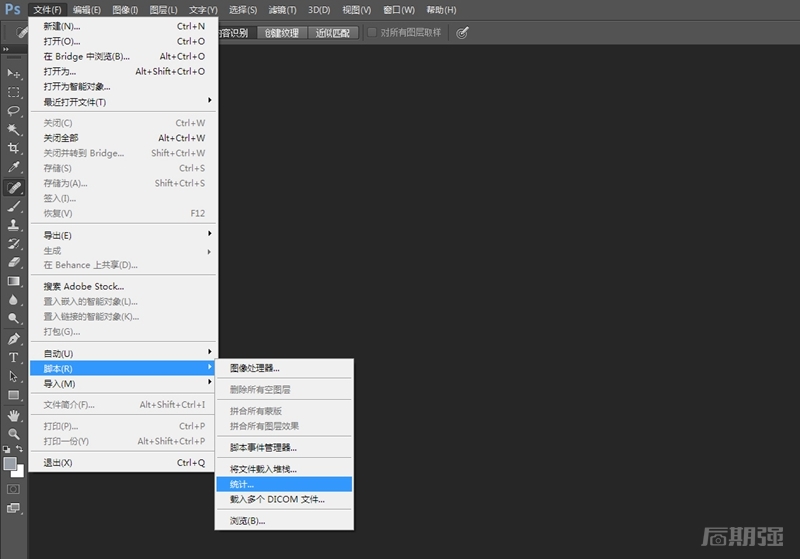
Task: Open the 图层(L) menu
Action: pos(163,10)
